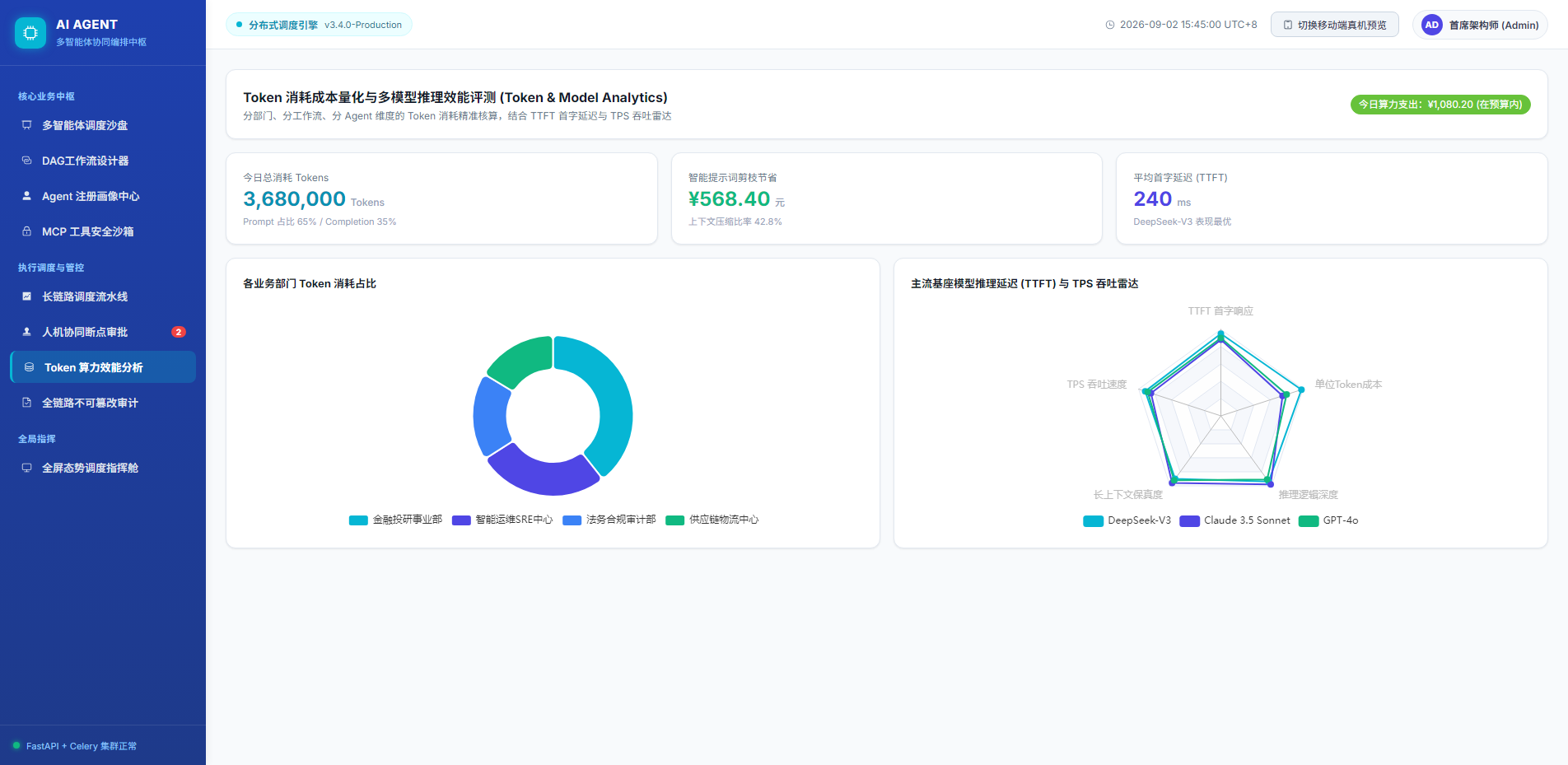The image size is (1568, 765).
Task: Click the AD avatar circle
Action: tap(1432, 25)
